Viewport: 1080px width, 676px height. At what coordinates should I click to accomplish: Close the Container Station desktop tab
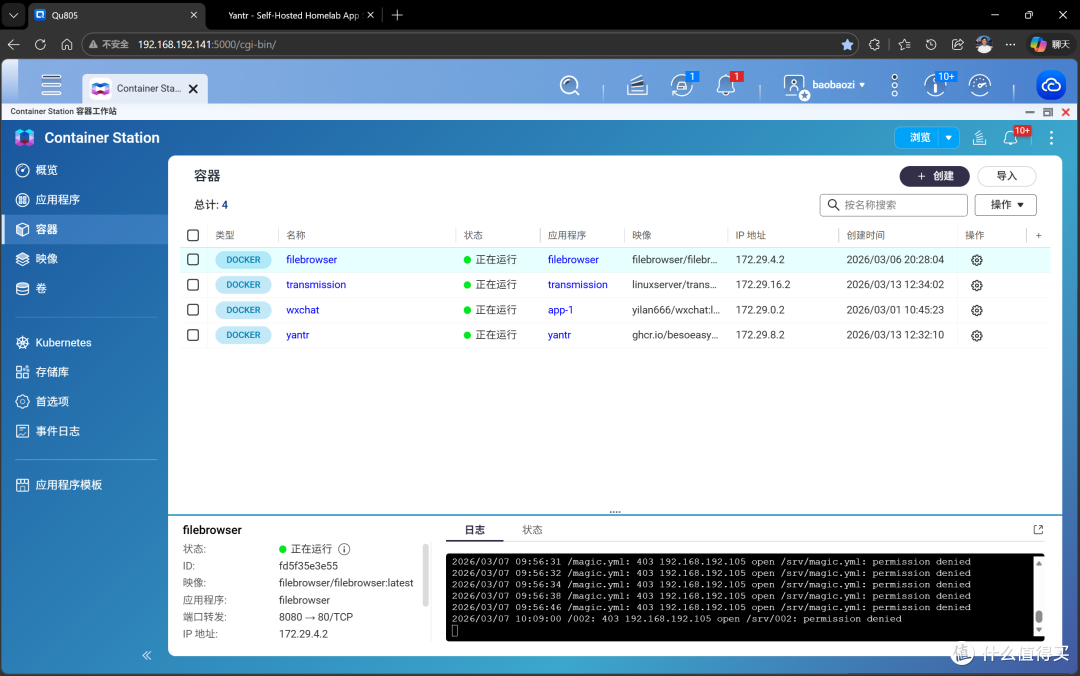tap(194, 89)
